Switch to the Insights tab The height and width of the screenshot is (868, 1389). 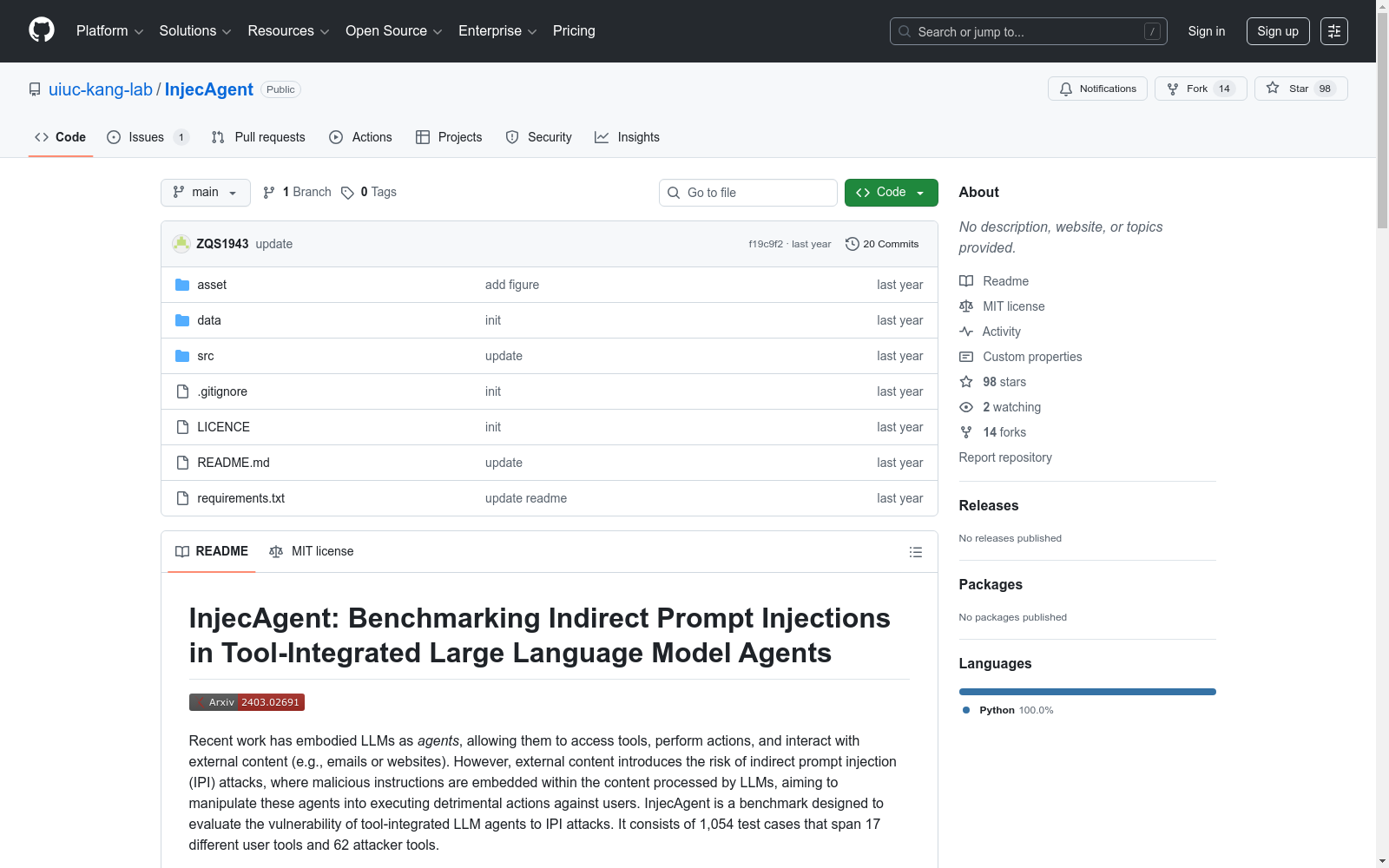[x=627, y=137]
